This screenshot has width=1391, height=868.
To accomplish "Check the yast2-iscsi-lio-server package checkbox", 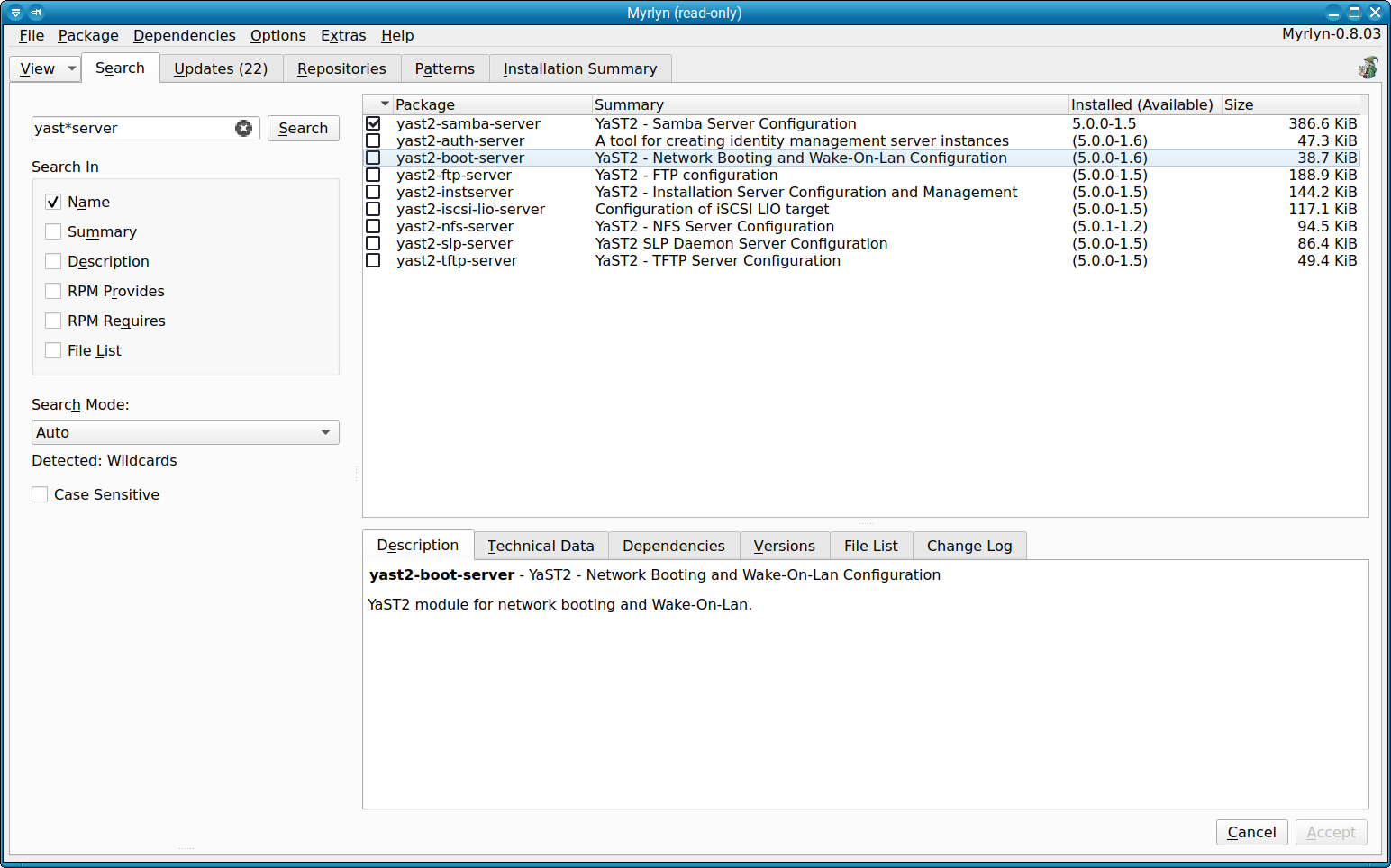I will click(x=373, y=209).
